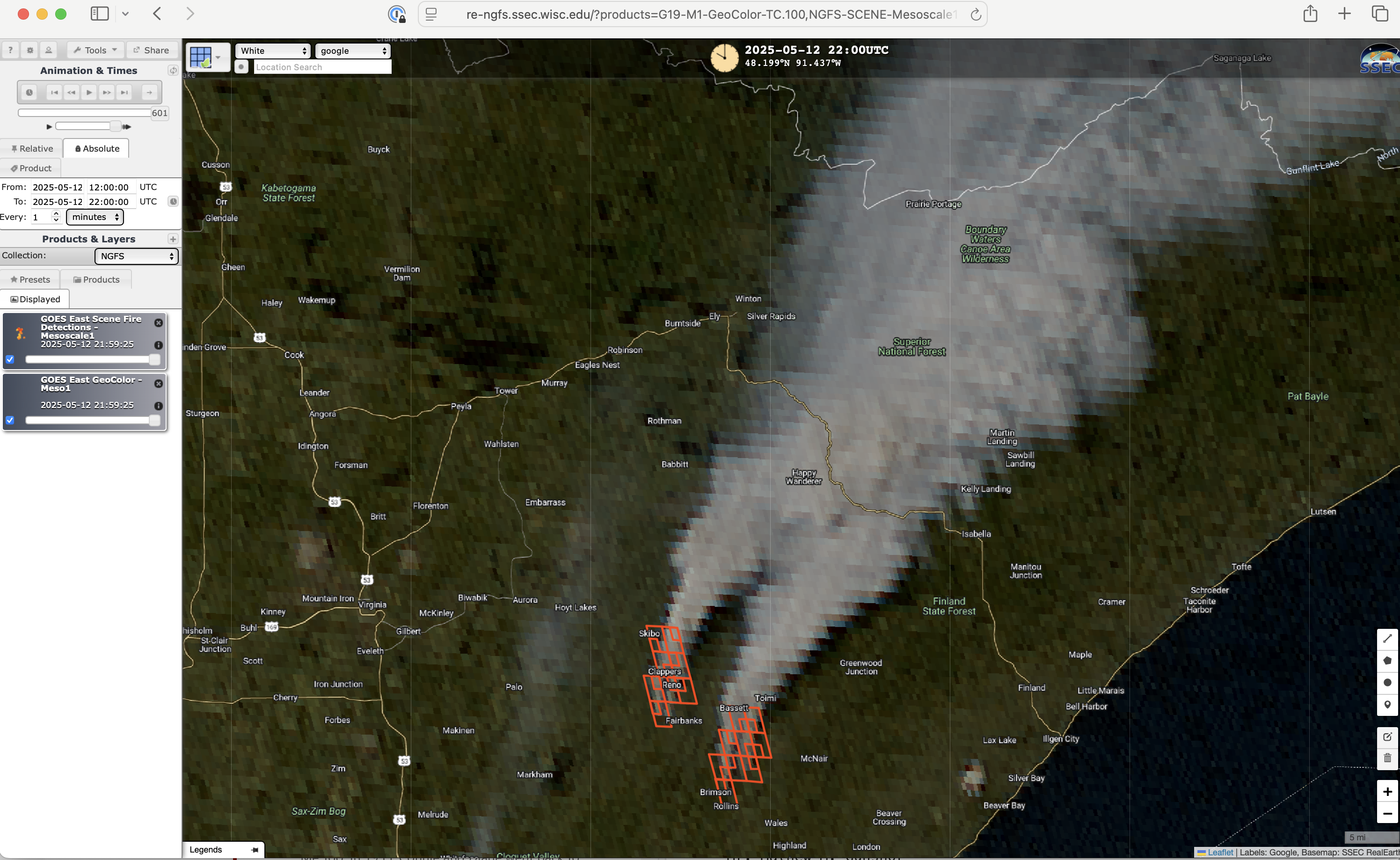Jump to last animation frame
Image resolution: width=1400 pixels, height=860 pixels.
(124, 92)
